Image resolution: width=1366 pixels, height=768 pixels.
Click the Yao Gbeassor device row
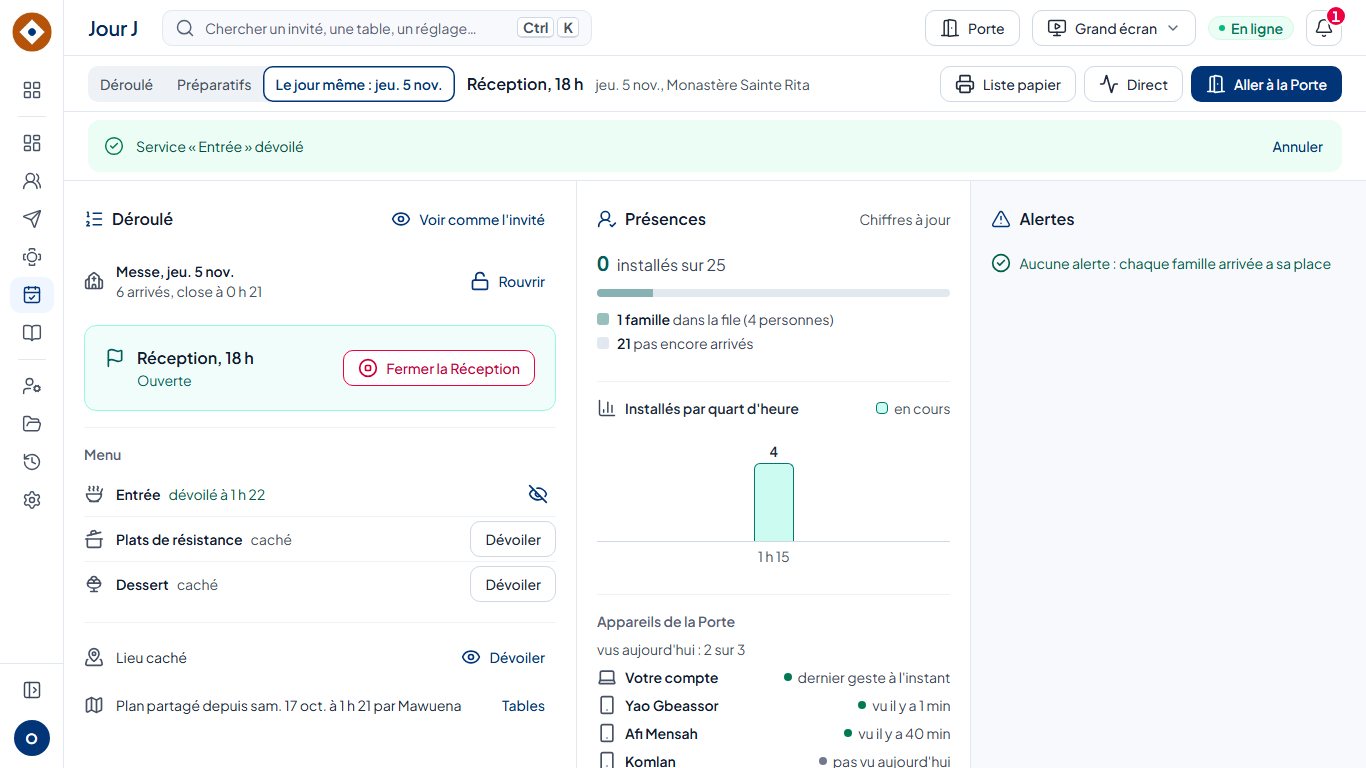coord(774,706)
